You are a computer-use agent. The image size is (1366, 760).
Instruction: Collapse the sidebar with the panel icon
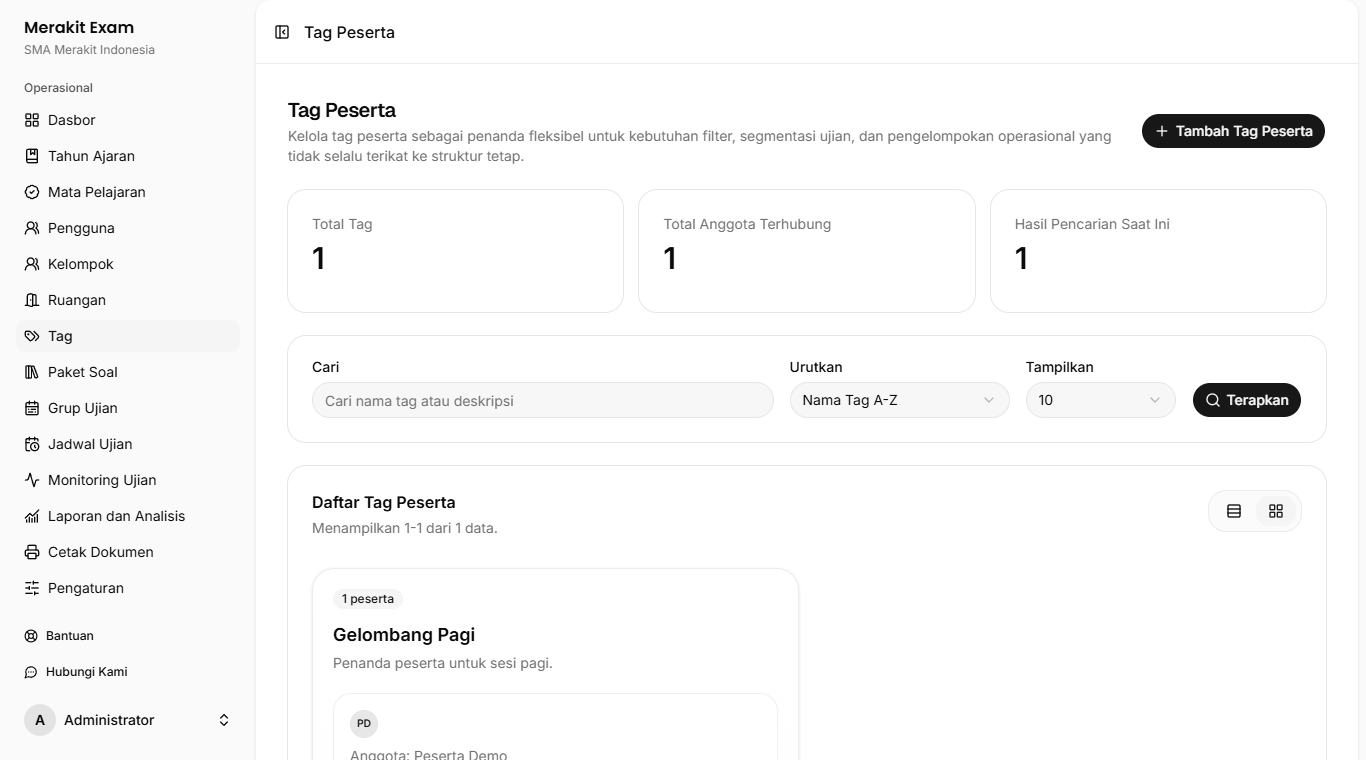[282, 32]
